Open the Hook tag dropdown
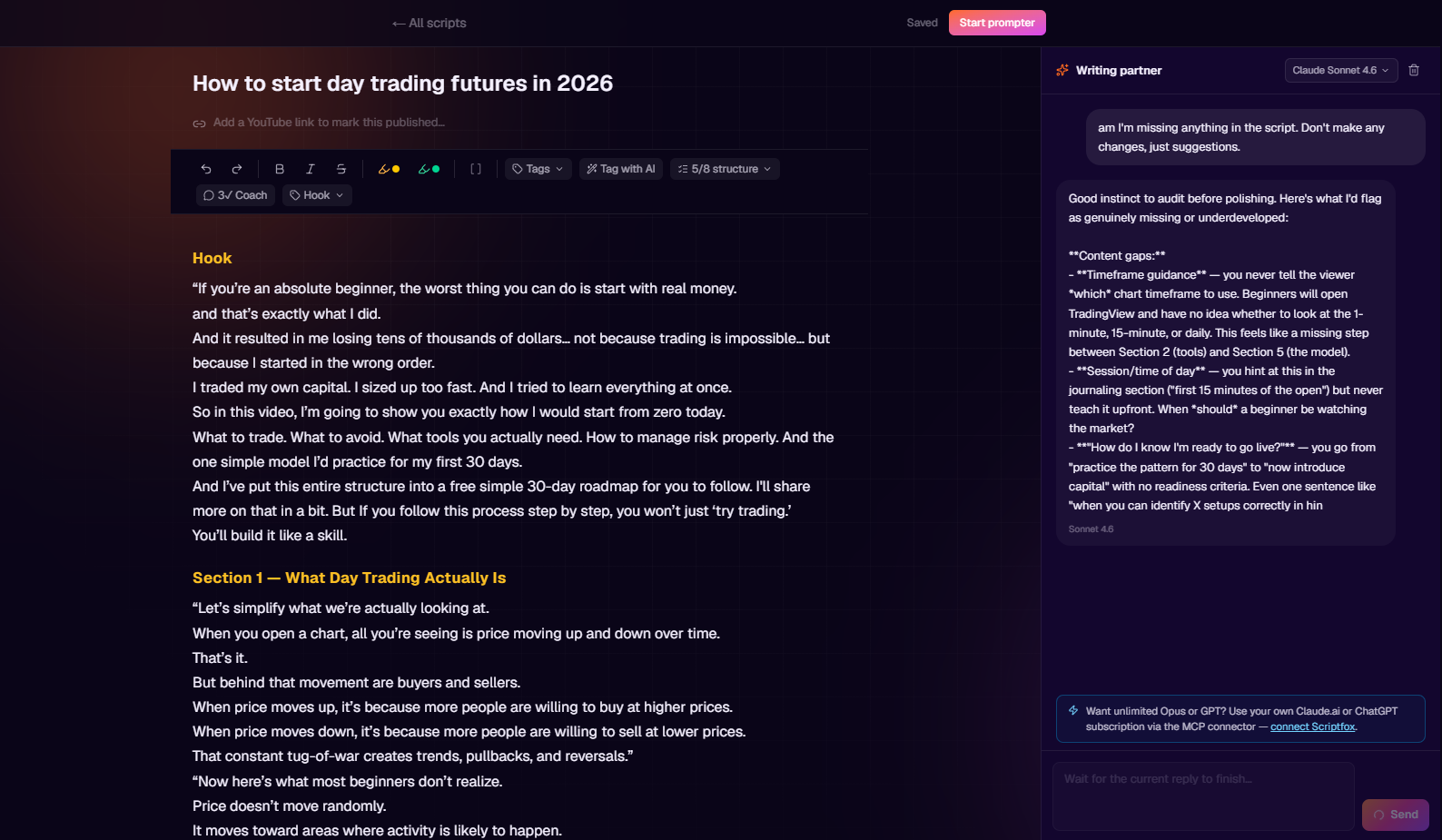The width and height of the screenshot is (1442, 840). coord(317,195)
